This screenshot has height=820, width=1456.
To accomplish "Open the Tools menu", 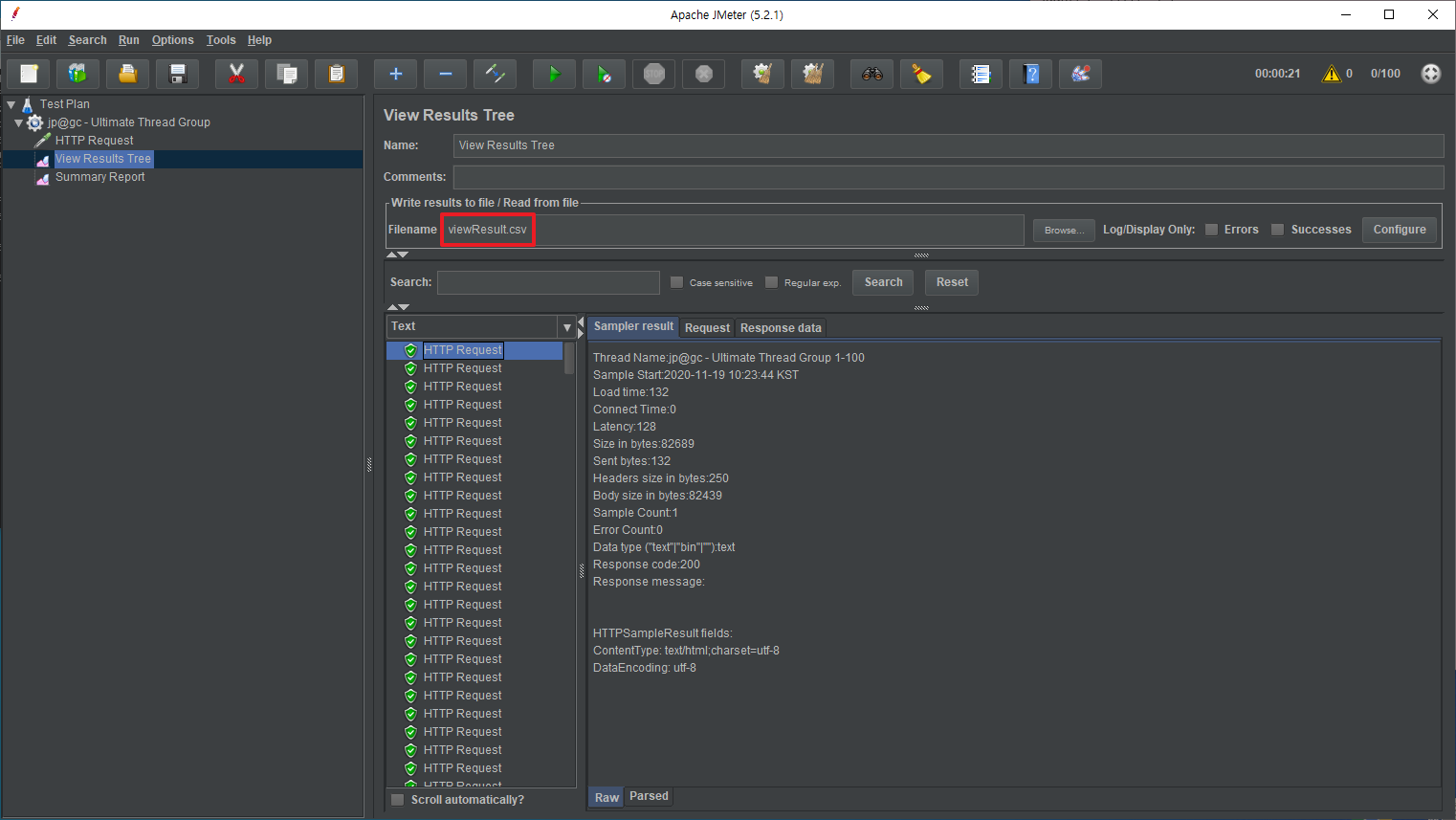I will point(221,40).
